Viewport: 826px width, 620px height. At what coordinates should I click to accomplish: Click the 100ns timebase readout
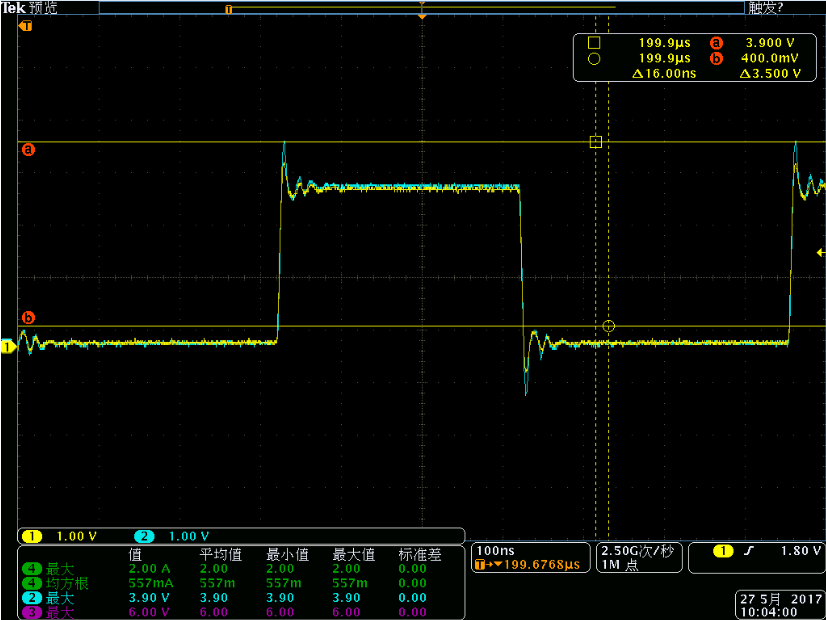tap(495, 551)
